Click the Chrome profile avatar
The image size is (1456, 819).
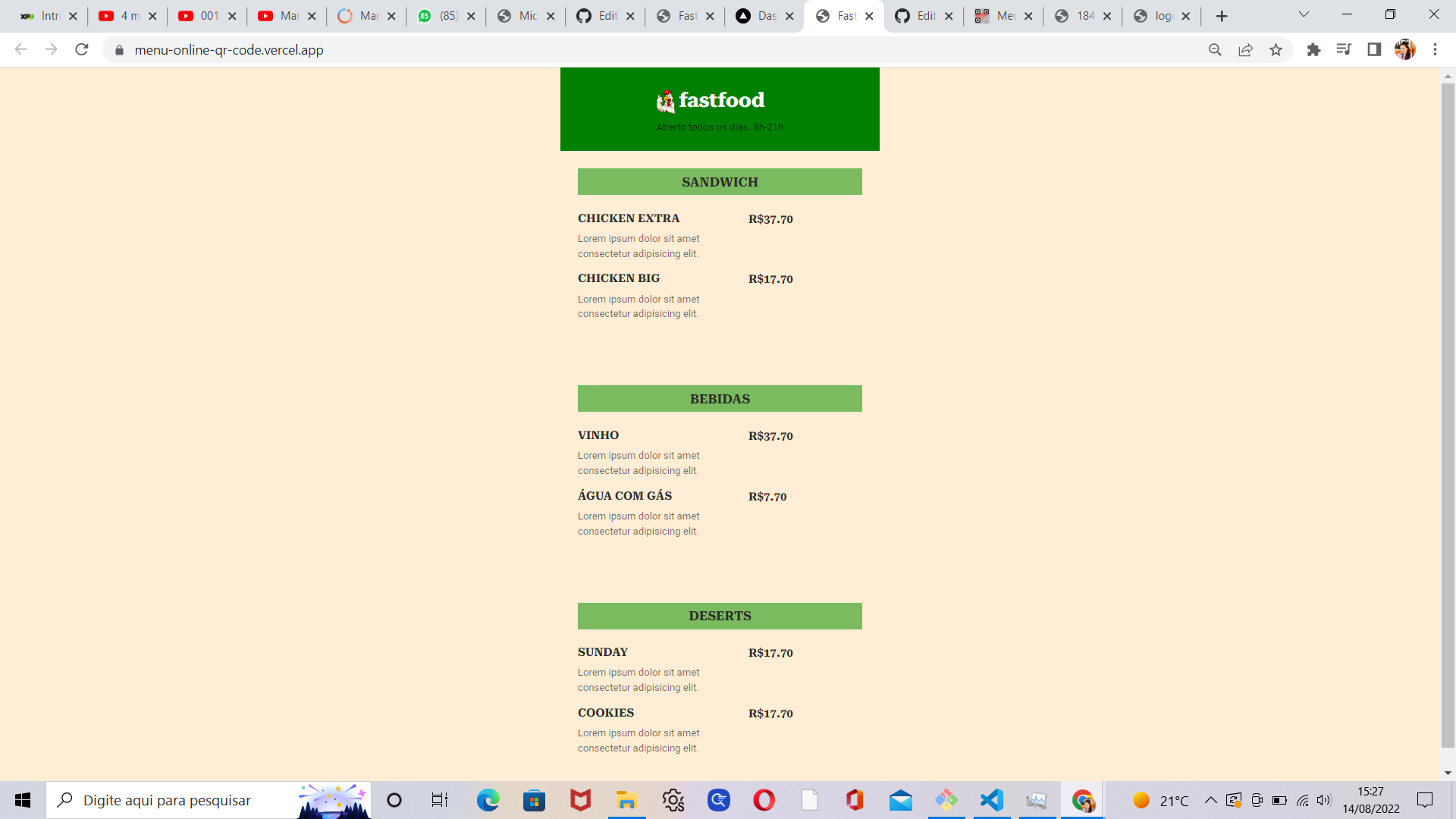tap(1404, 50)
